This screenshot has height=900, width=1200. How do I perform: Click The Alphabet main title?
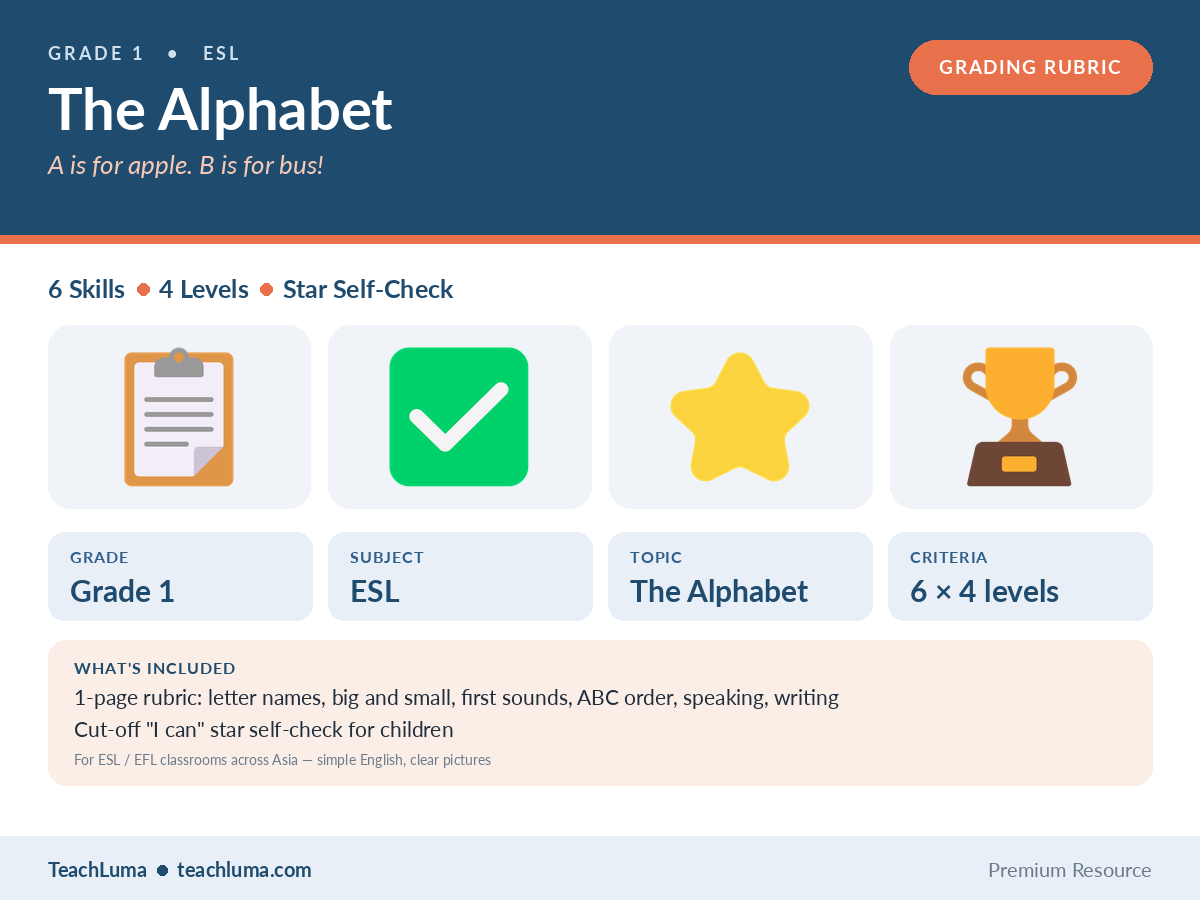tap(220, 108)
